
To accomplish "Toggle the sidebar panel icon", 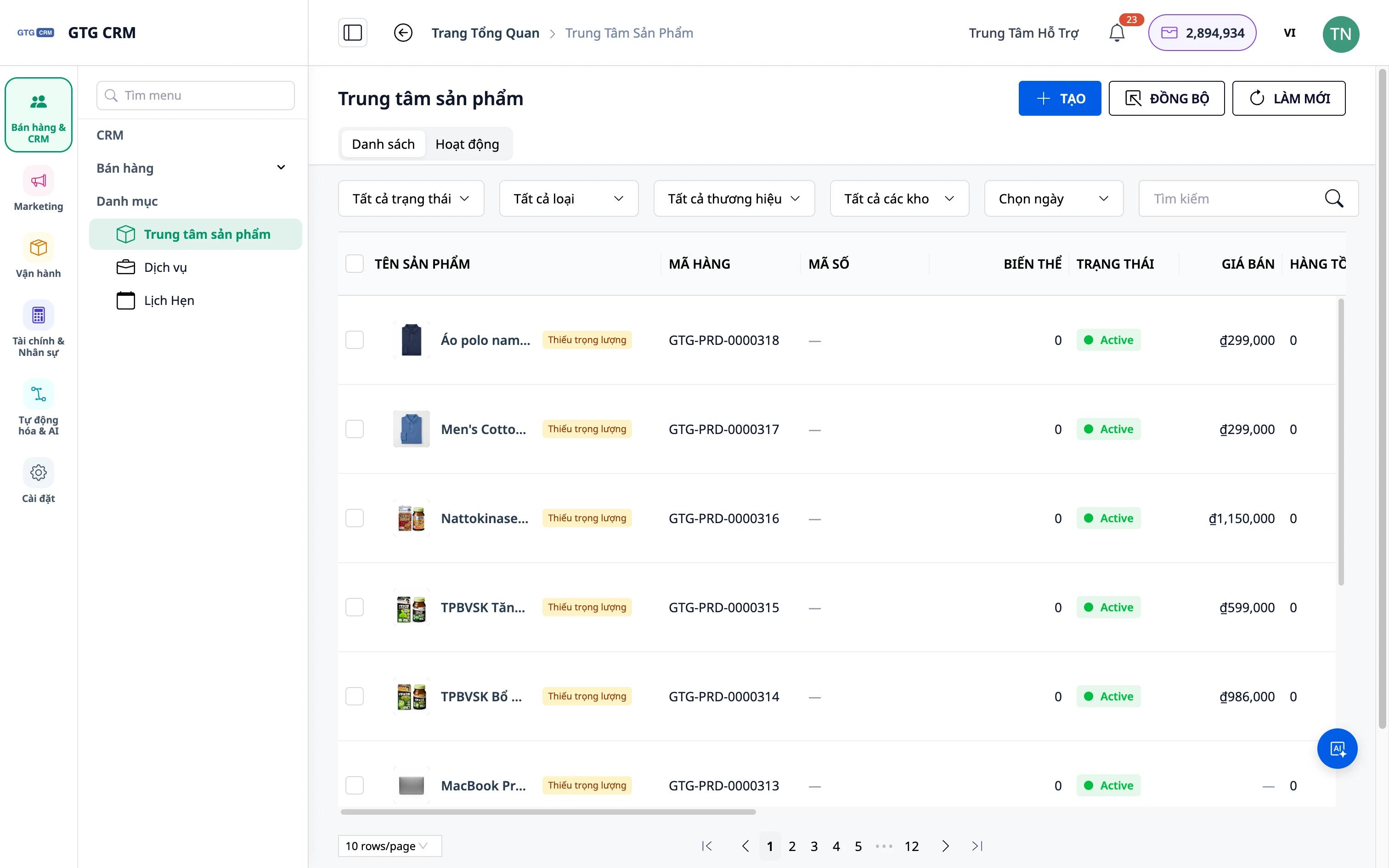I will point(352,33).
